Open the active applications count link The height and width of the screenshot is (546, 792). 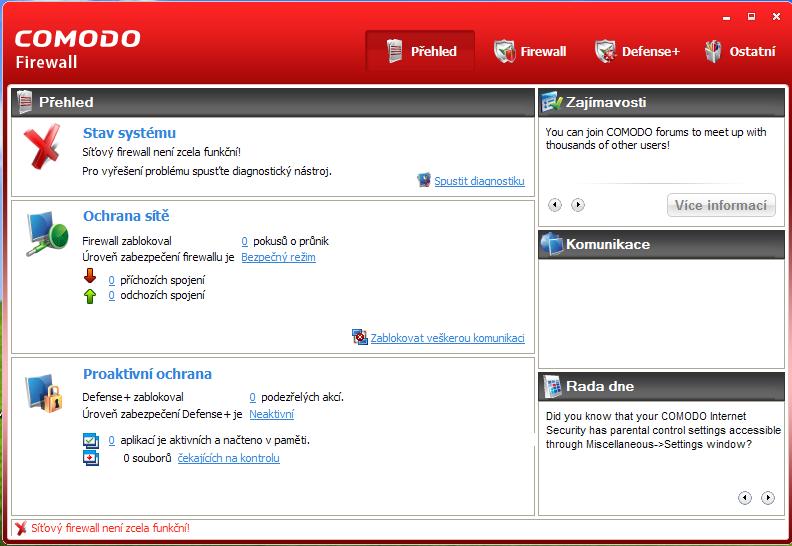click(x=112, y=440)
